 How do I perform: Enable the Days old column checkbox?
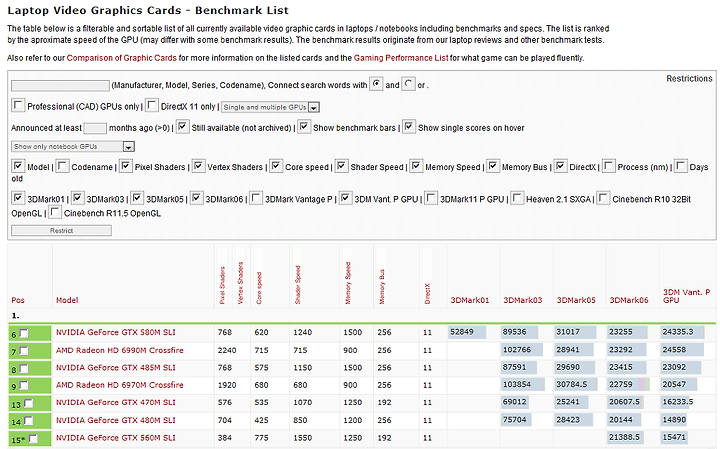tap(681, 166)
